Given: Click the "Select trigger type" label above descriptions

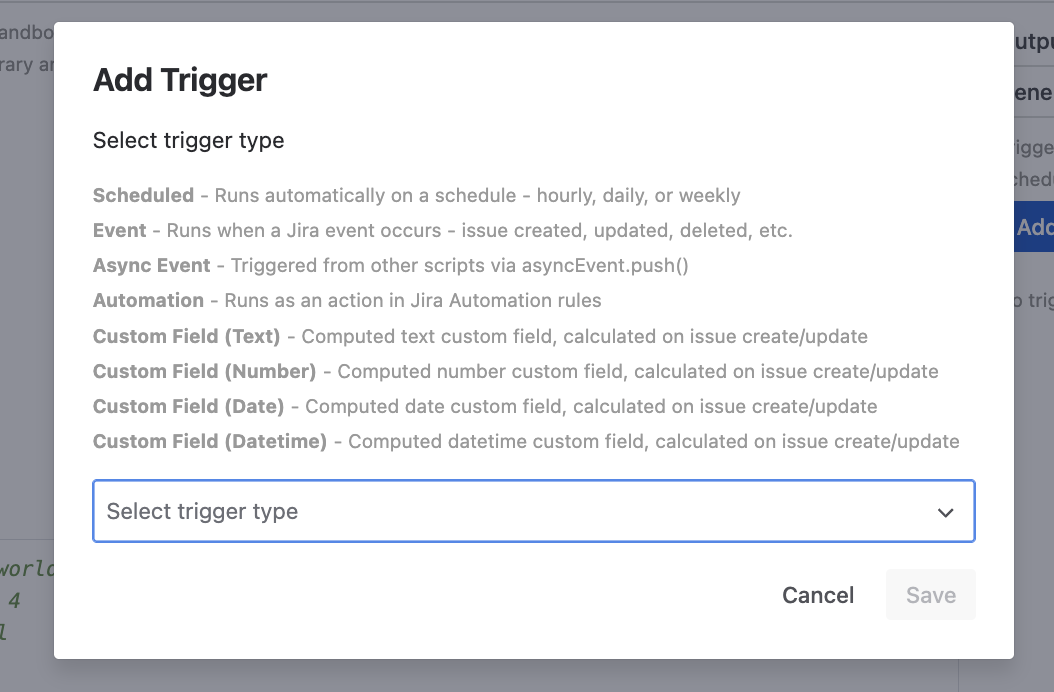Looking at the screenshot, I should tap(188, 141).
